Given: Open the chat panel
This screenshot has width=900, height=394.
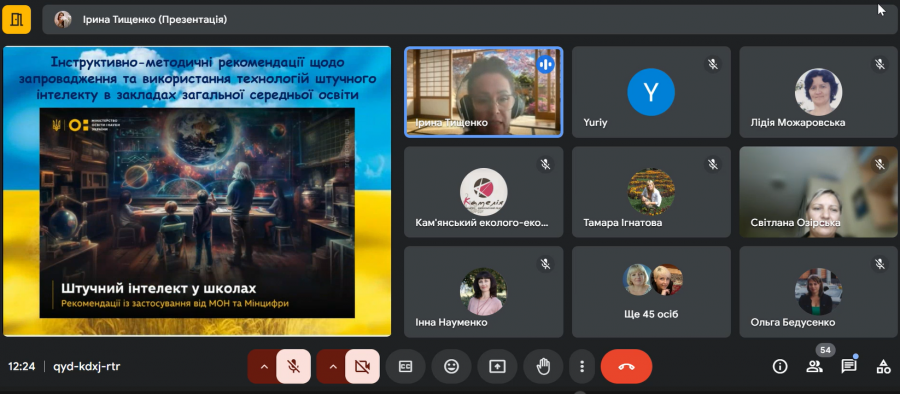Looking at the screenshot, I should point(849,366).
